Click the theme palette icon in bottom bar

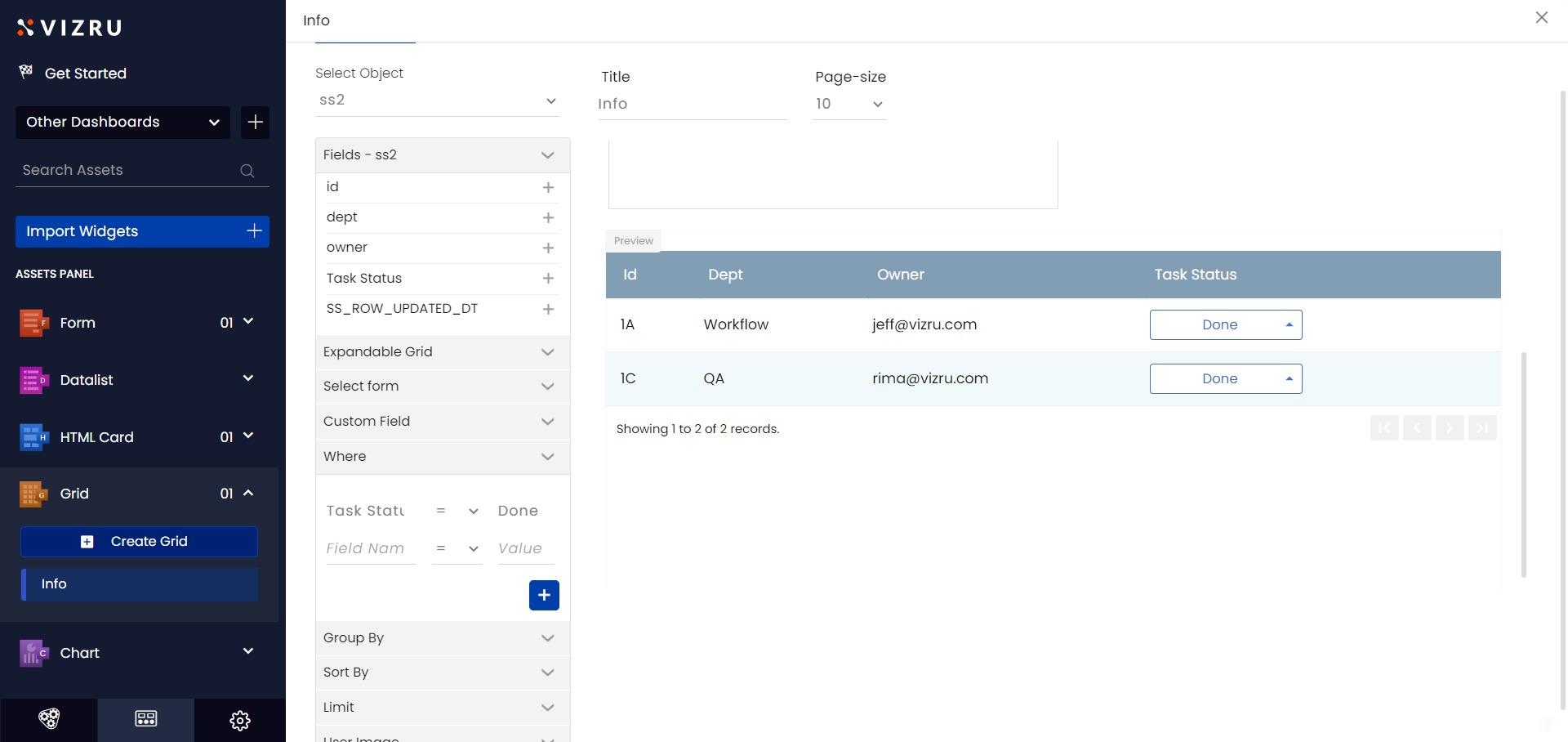point(49,719)
